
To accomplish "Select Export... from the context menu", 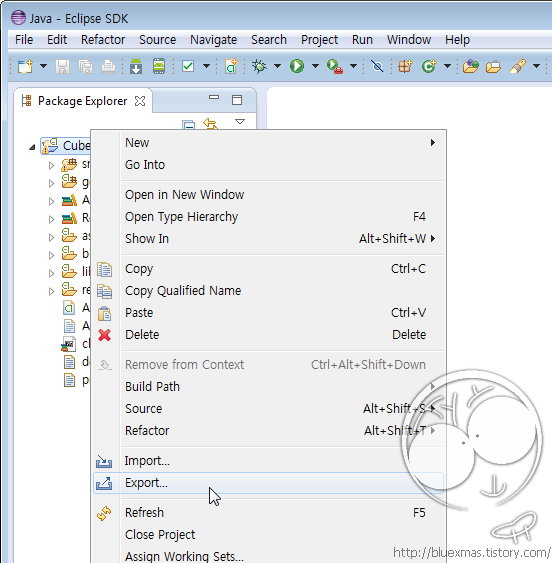I will coord(268,483).
